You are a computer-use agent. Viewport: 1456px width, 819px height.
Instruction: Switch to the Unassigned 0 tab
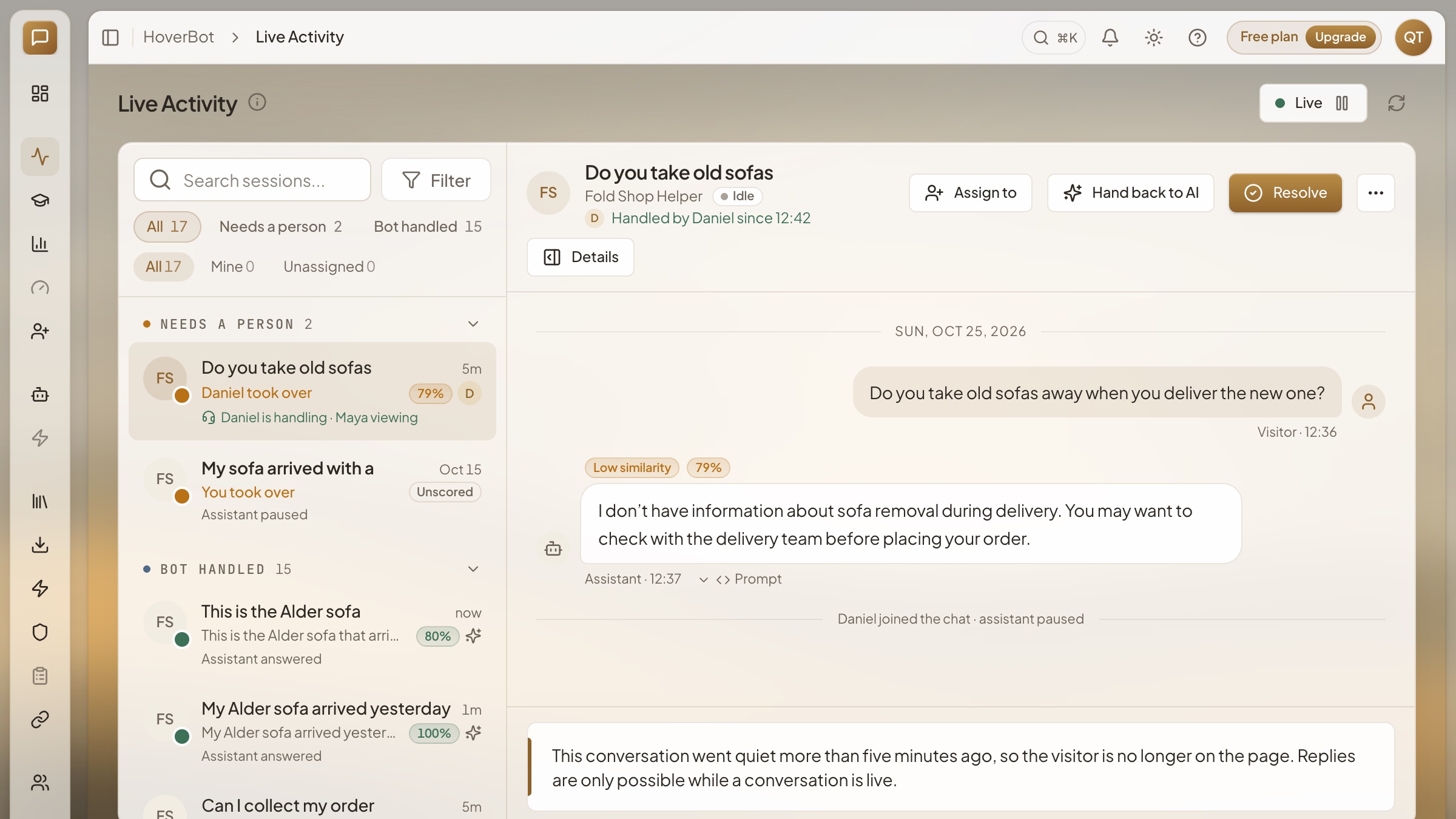329,267
